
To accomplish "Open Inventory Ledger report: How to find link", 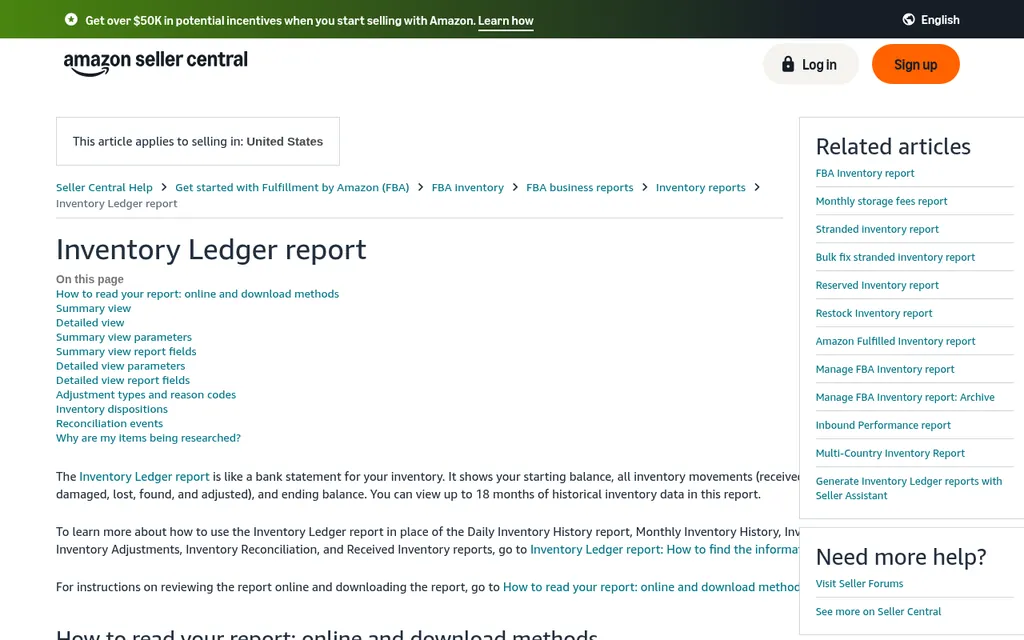I will pos(664,549).
